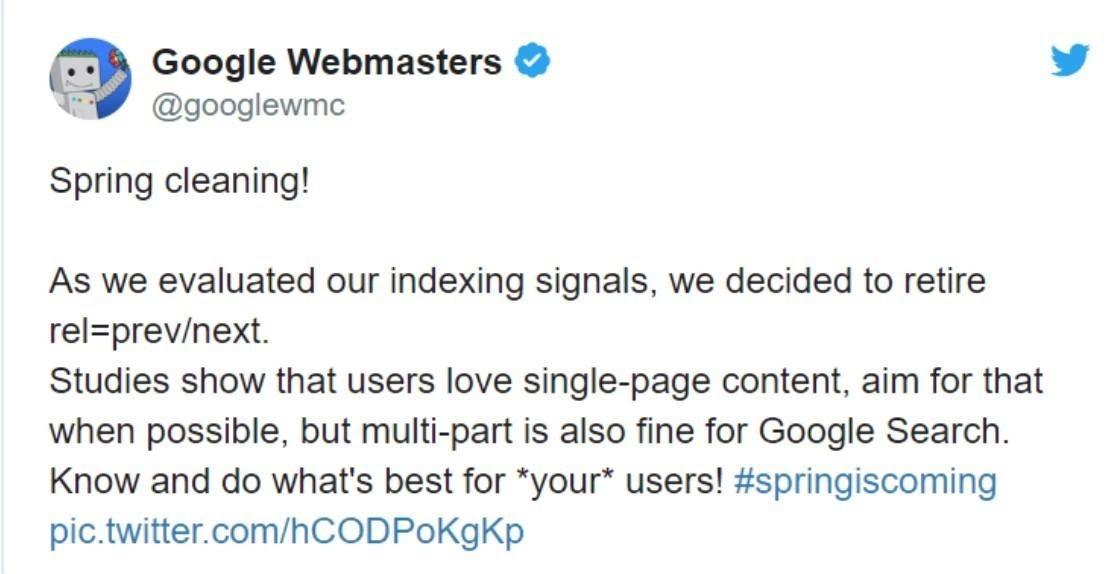Click the word 'retire' in the tweet
This screenshot has height=574, width=1120.
(x=941, y=281)
